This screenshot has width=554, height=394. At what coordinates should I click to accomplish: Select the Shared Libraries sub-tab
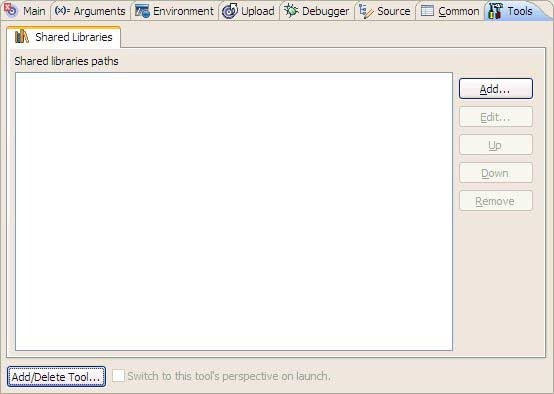point(64,37)
